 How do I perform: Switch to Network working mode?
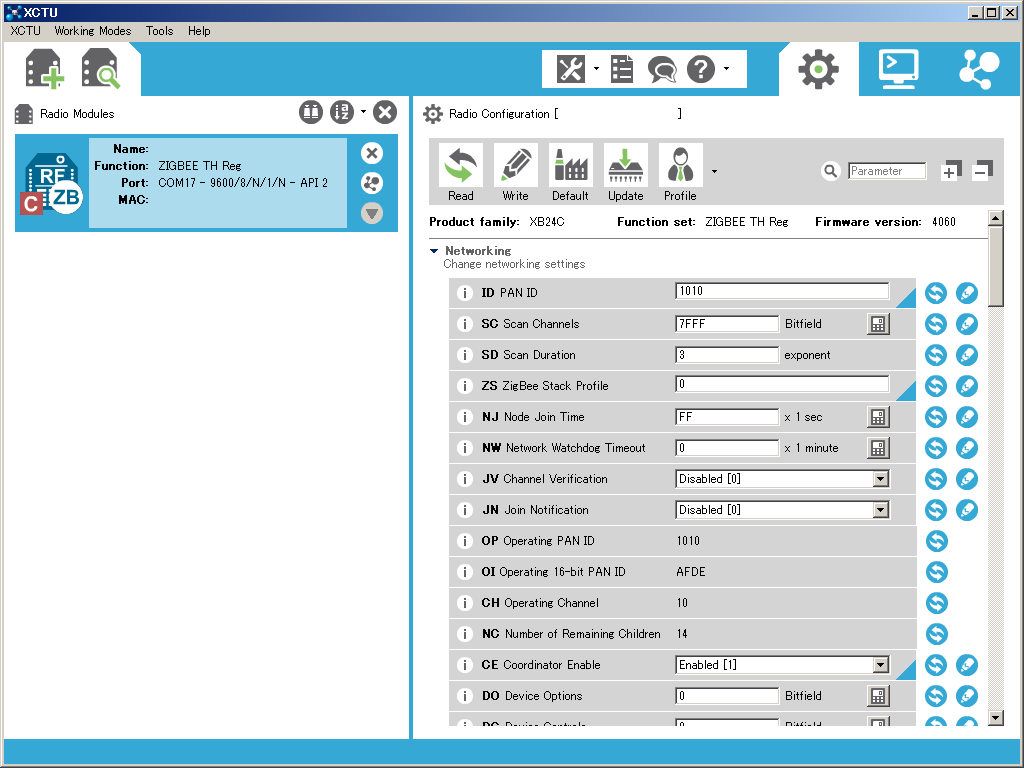pos(979,69)
